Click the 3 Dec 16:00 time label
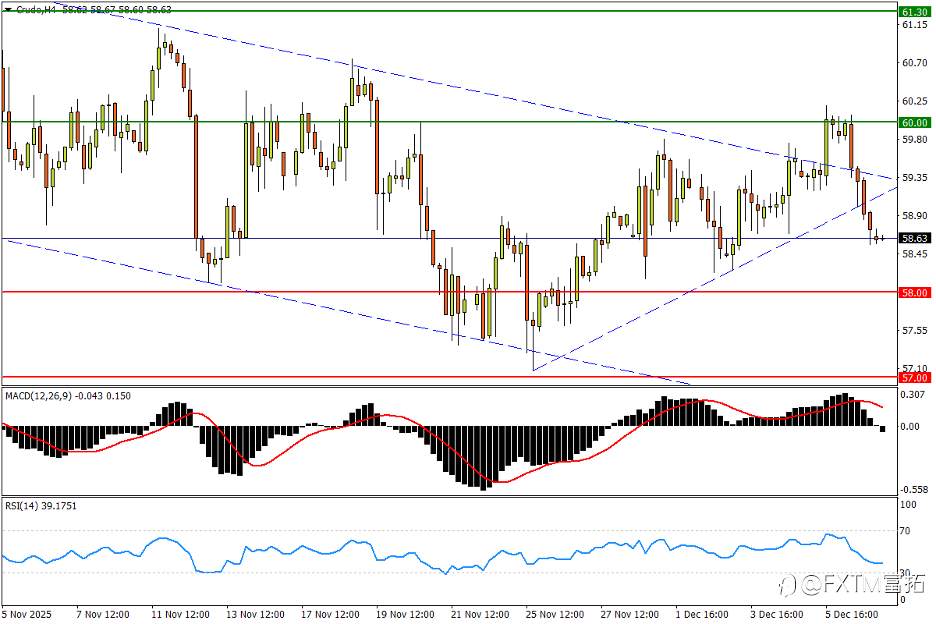 click(777, 614)
